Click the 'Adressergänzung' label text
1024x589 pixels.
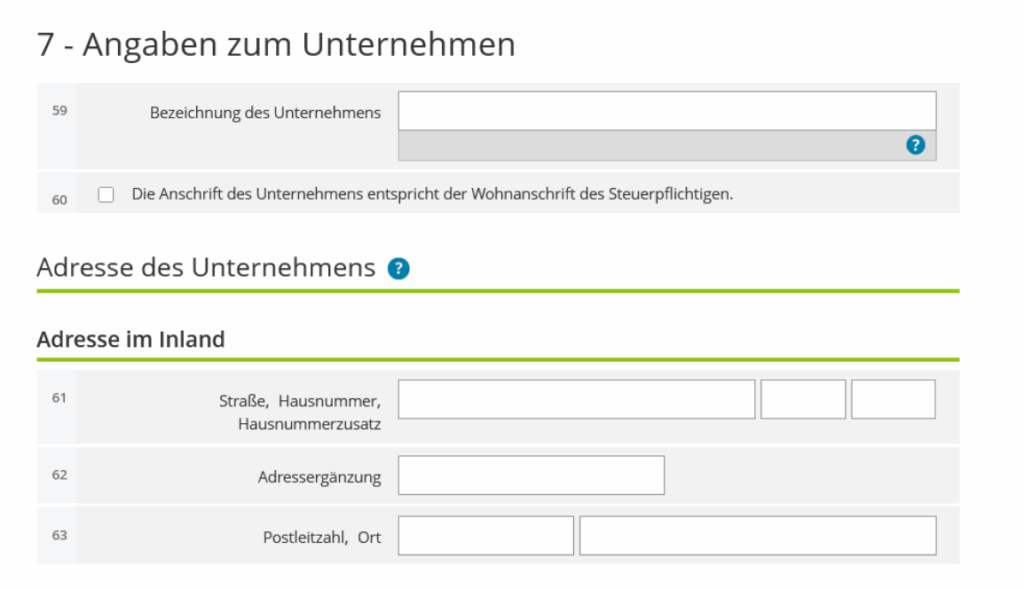(319, 477)
